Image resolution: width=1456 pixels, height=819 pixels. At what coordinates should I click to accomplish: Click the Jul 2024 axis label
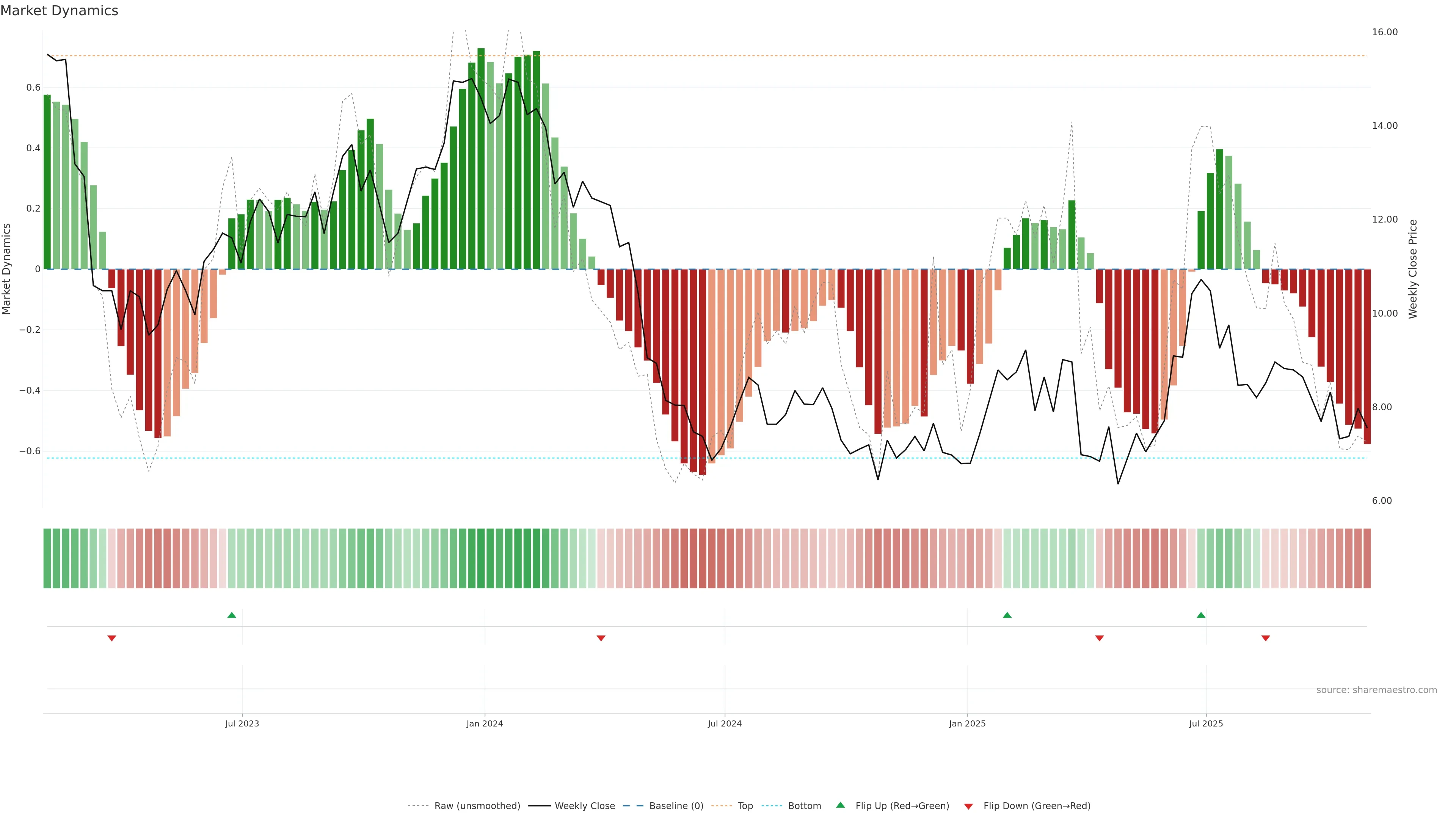coord(725,723)
